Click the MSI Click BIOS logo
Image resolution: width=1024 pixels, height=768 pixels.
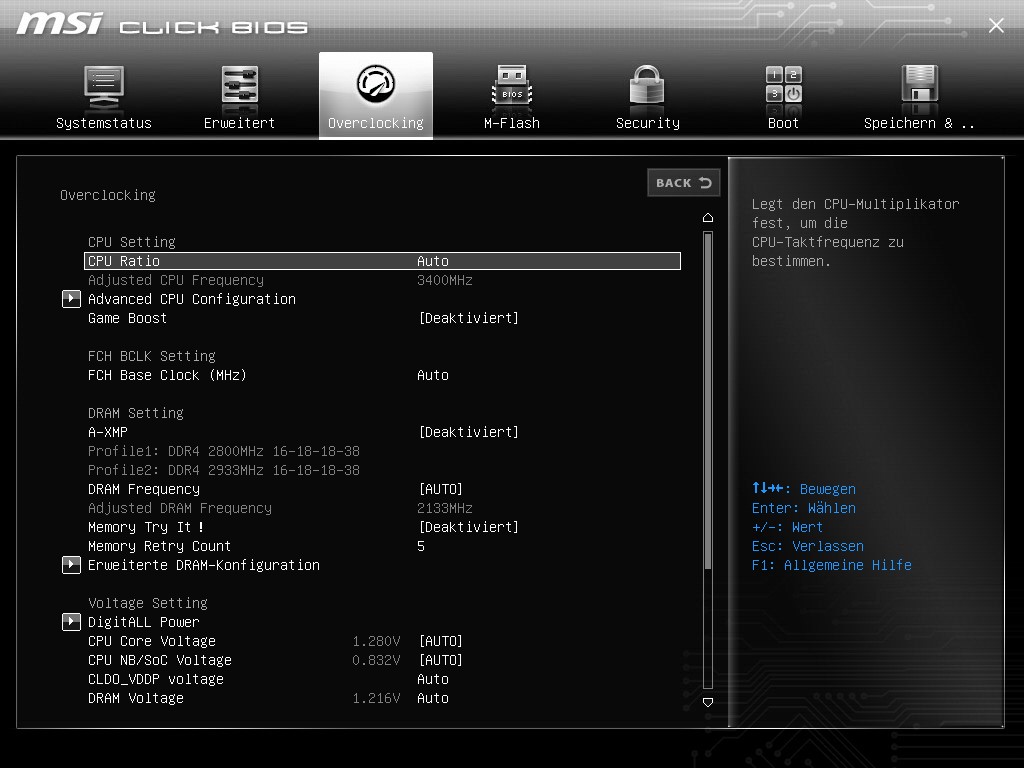161,25
